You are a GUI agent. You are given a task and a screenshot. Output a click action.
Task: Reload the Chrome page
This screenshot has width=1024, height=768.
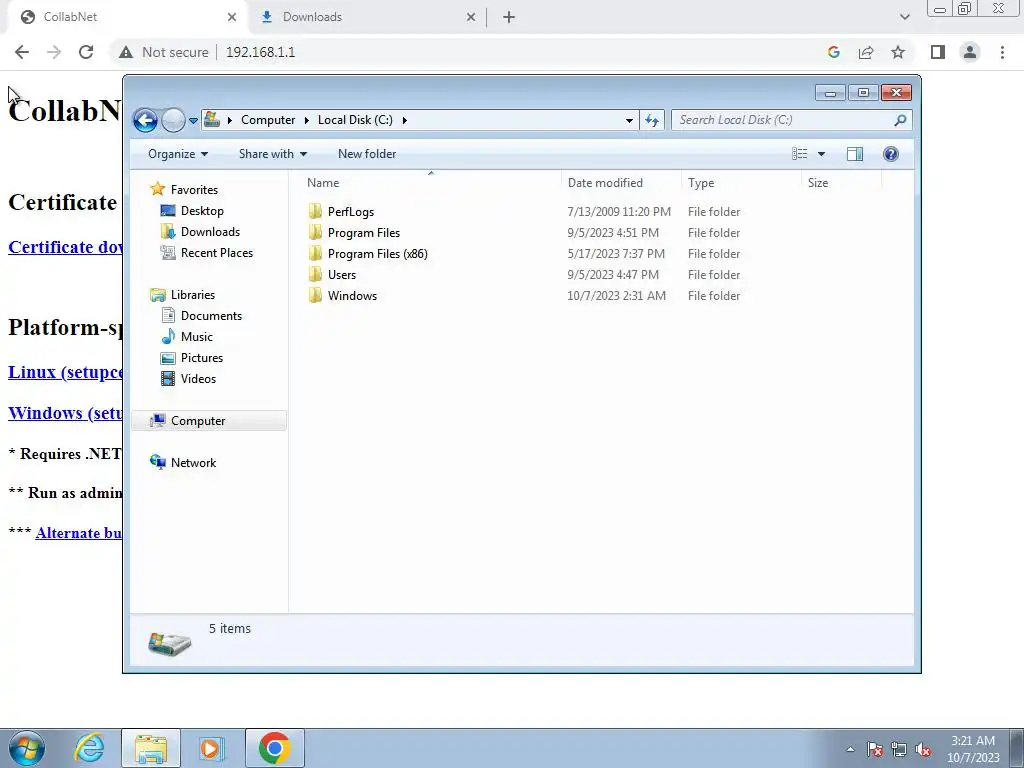pyautogui.click(x=86, y=52)
